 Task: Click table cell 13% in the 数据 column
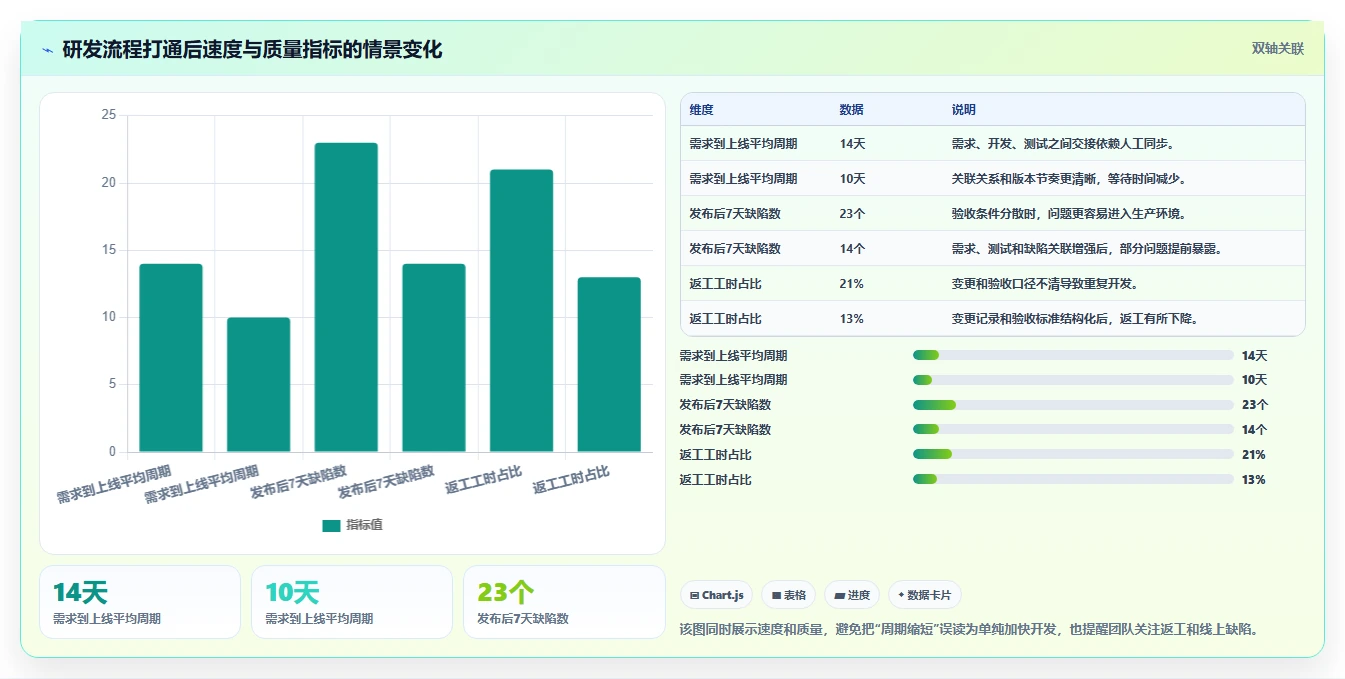pos(852,319)
